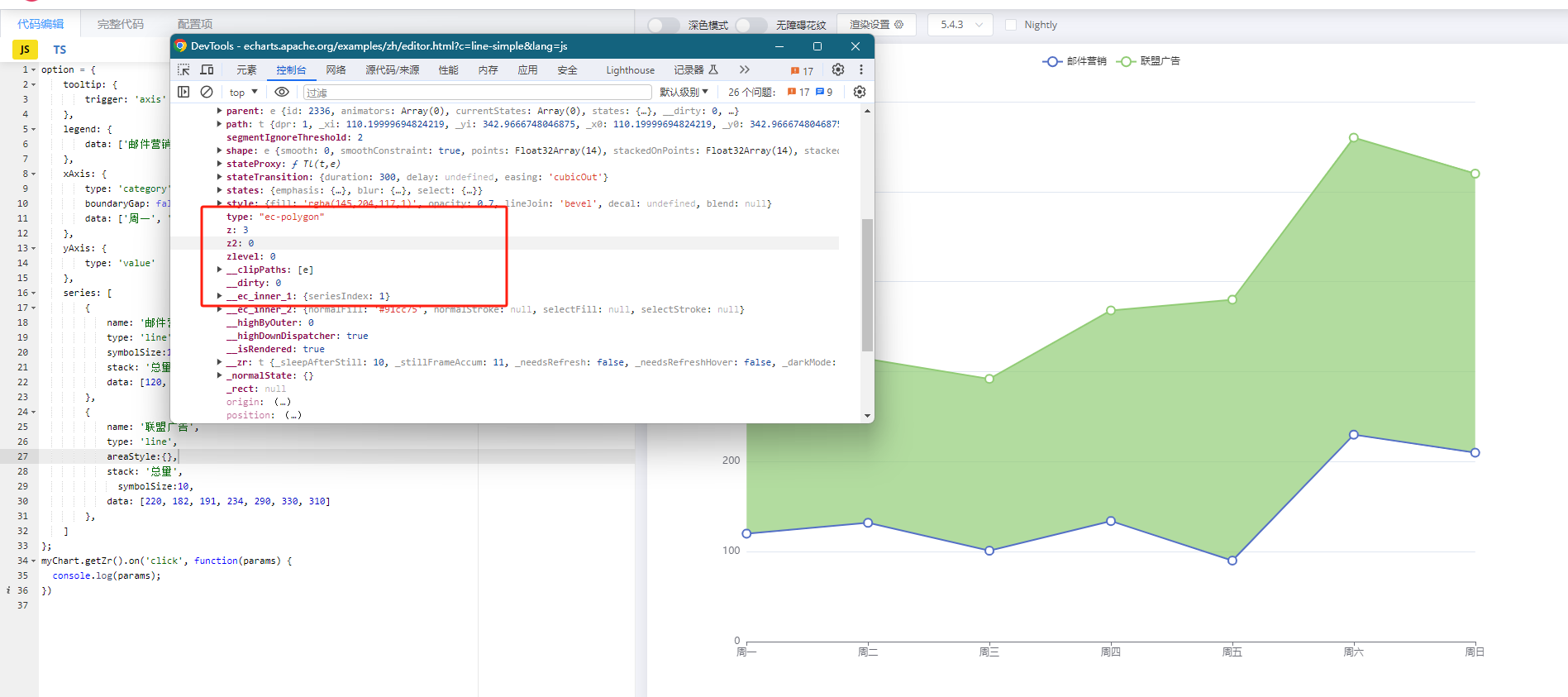This screenshot has width=1568, height=697.
Task: Open DevTools settings gear in tab bar
Action: [x=837, y=69]
